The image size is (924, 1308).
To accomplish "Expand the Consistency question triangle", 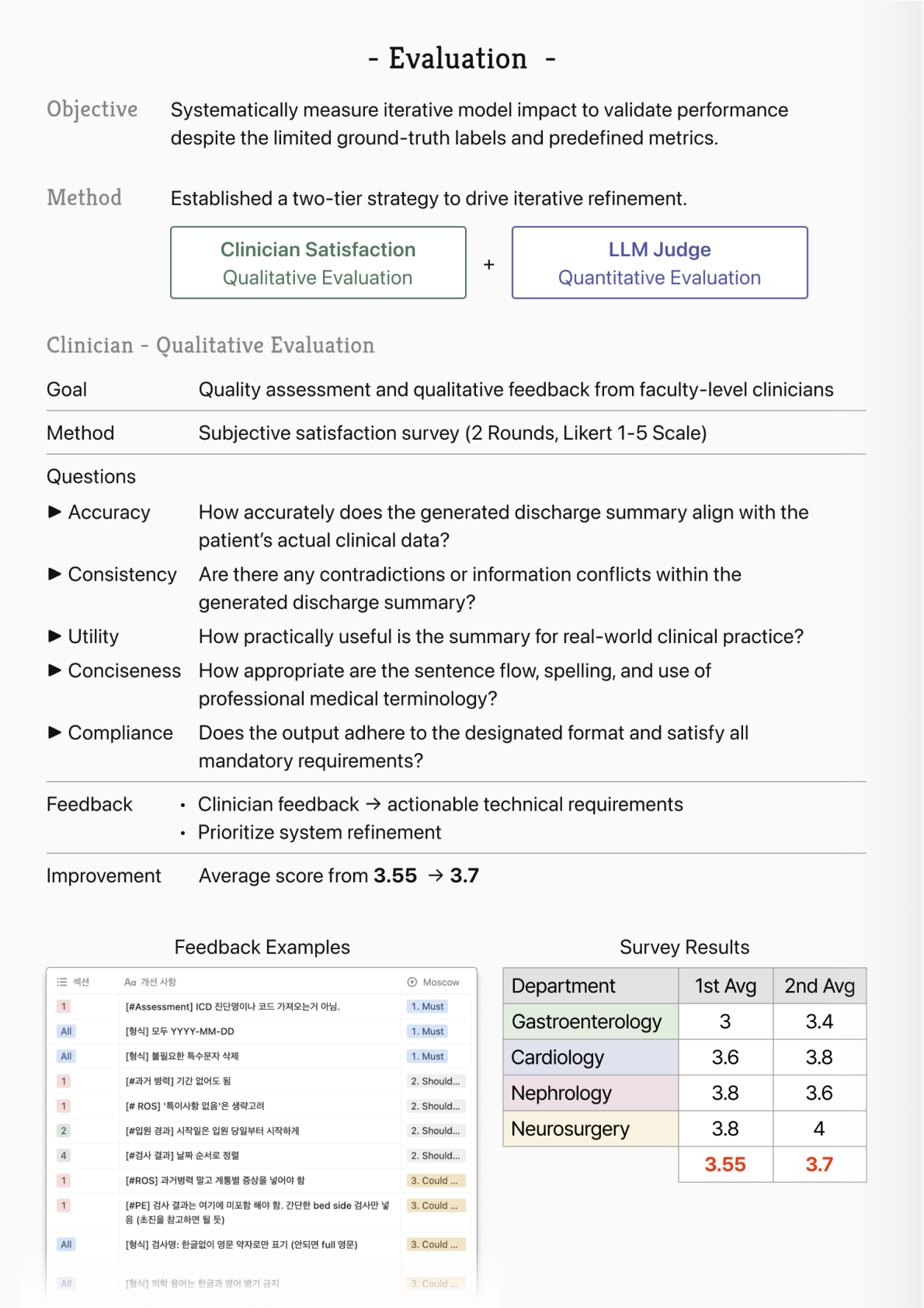I will 54,574.
